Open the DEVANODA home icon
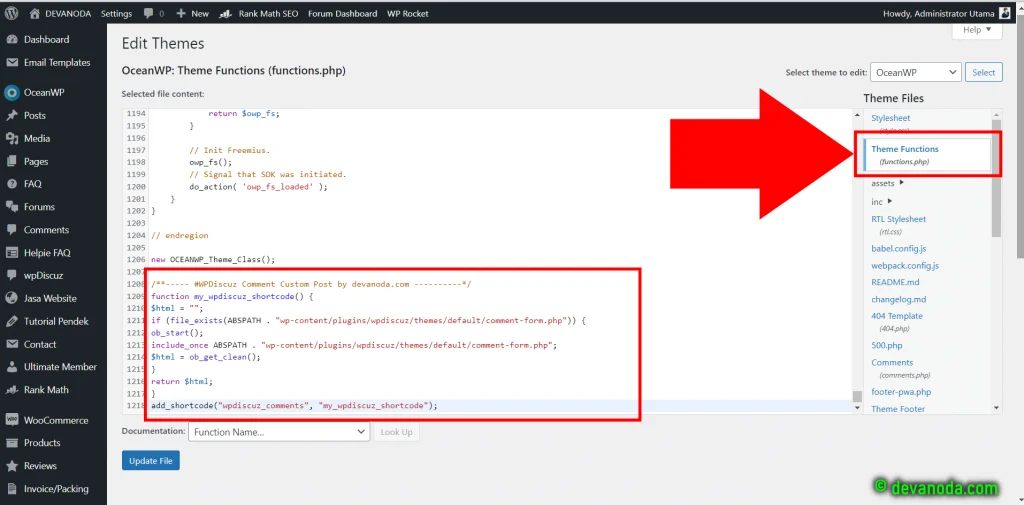The width and height of the screenshot is (1024, 505). [x=35, y=13]
